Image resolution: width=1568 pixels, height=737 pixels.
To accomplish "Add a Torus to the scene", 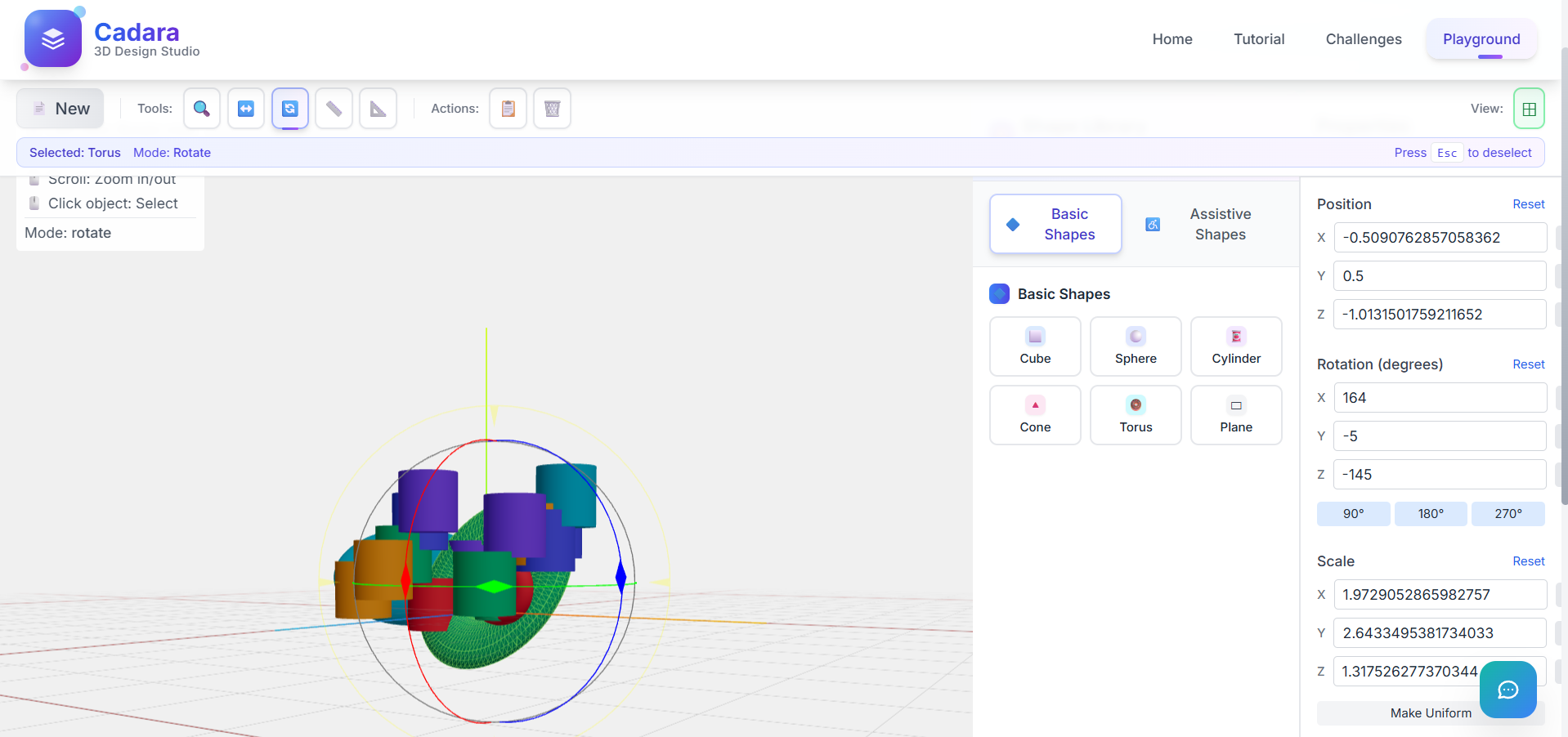I will tap(1135, 414).
